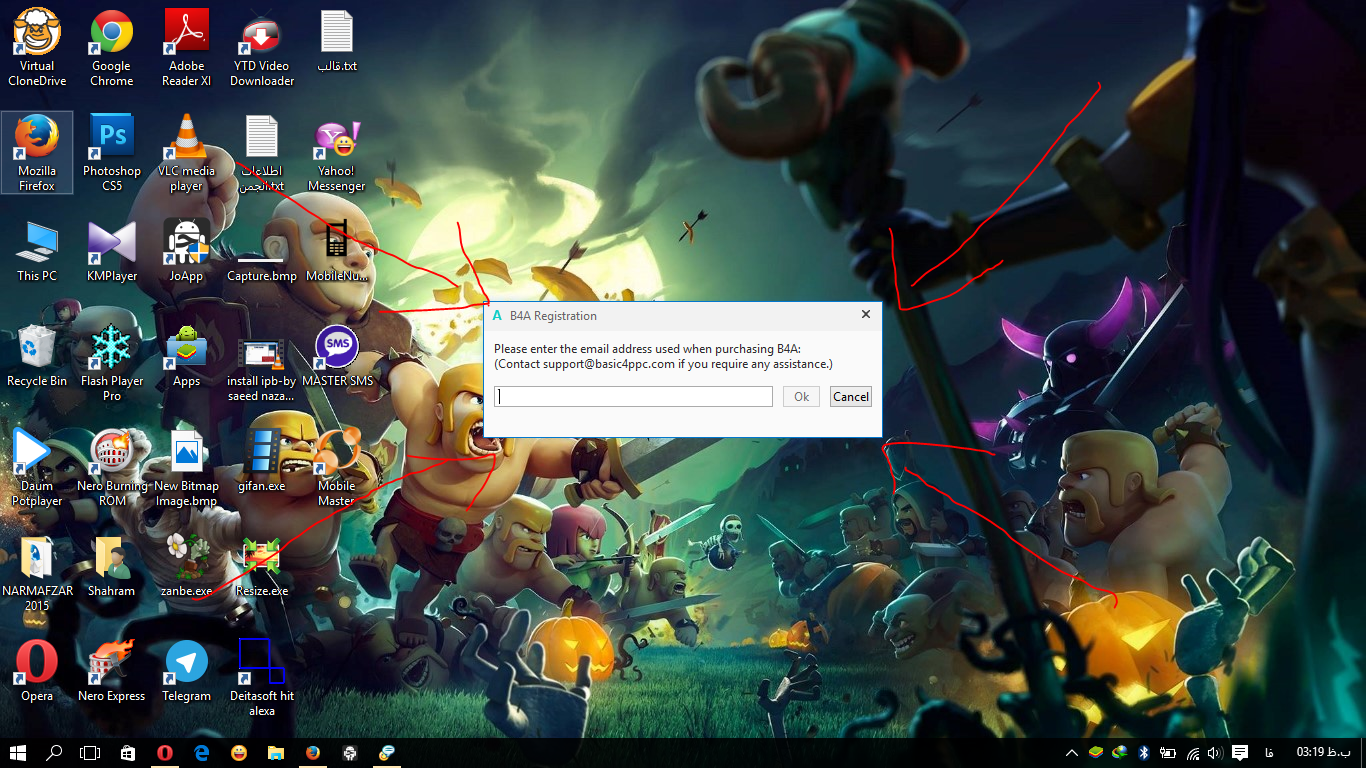Open Task View from the taskbar
The image size is (1366, 768).
90,752
